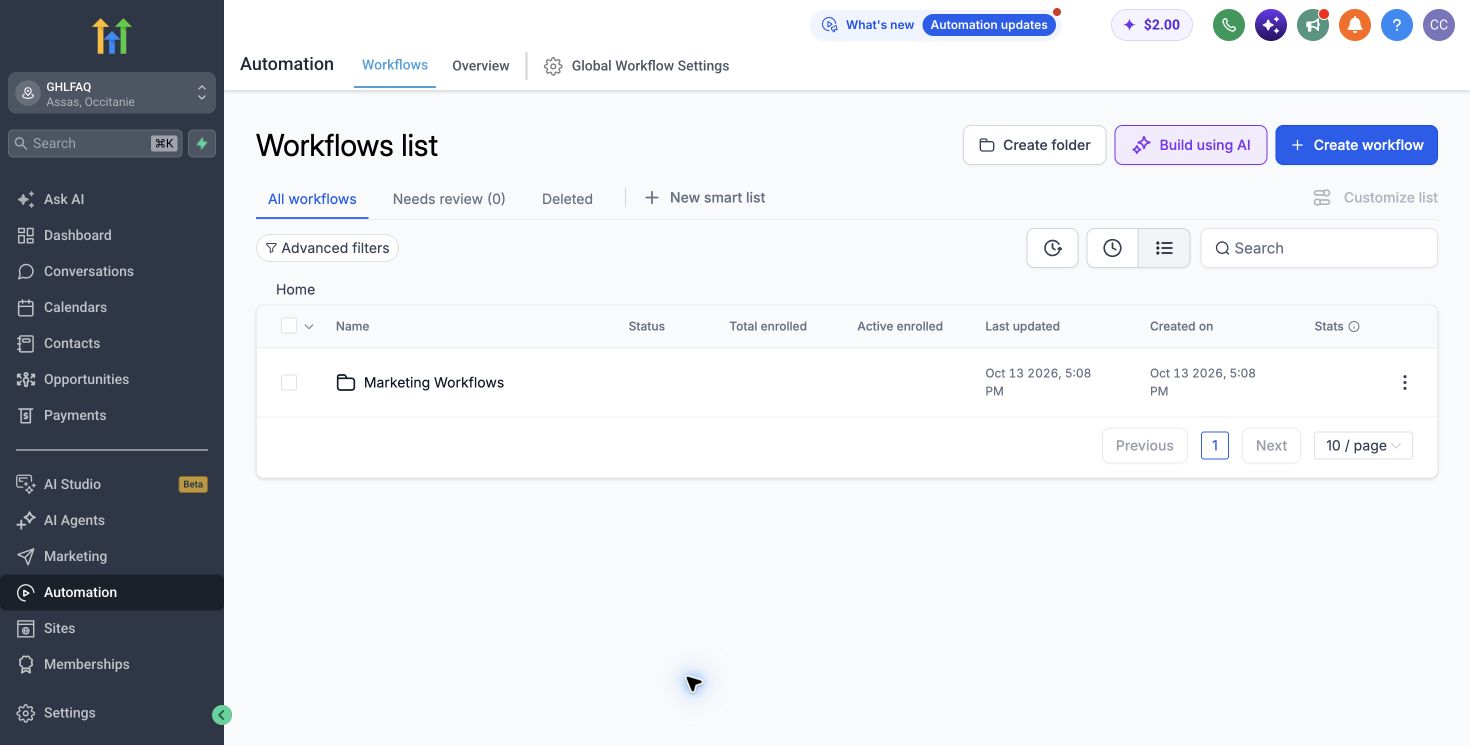Click the green lightning quick actions icon
The width and height of the screenshot is (1470, 745).
coord(202,143)
